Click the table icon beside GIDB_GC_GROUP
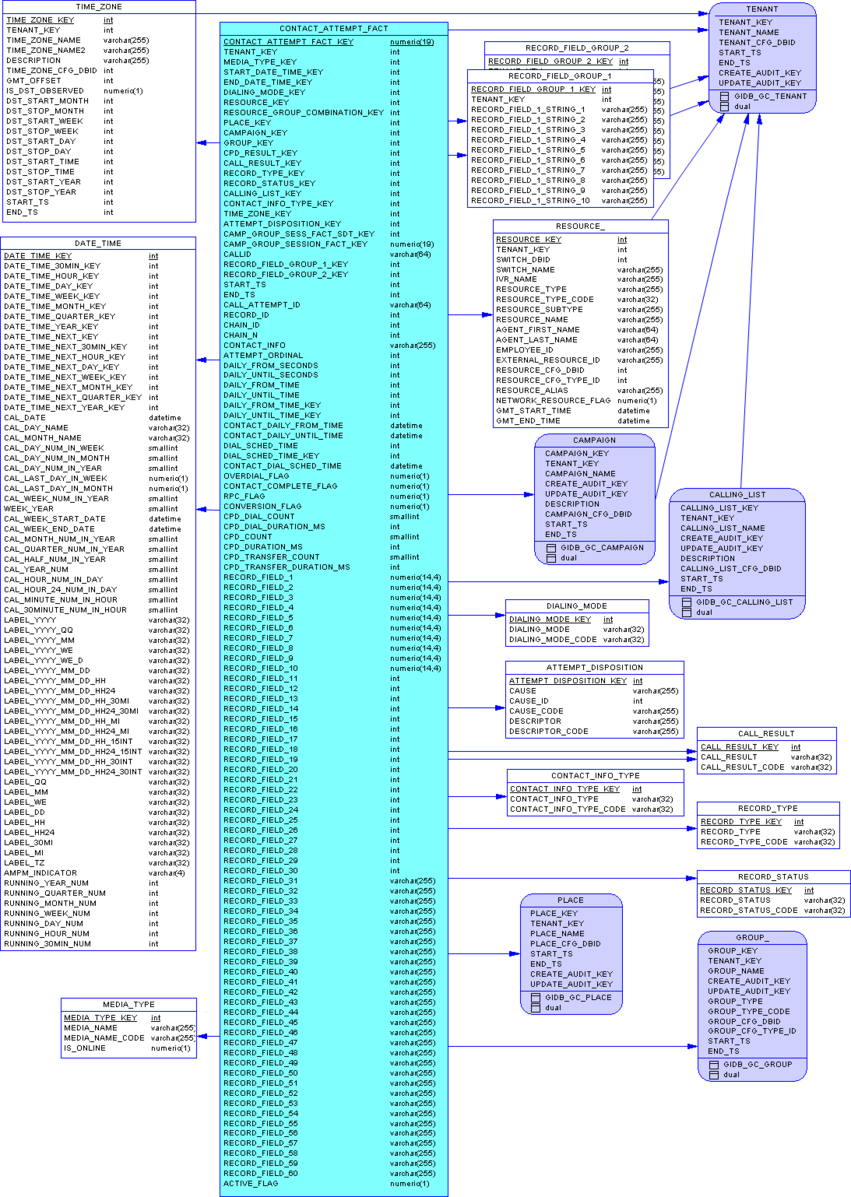This screenshot has width=851, height=1197. [714, 1064]
